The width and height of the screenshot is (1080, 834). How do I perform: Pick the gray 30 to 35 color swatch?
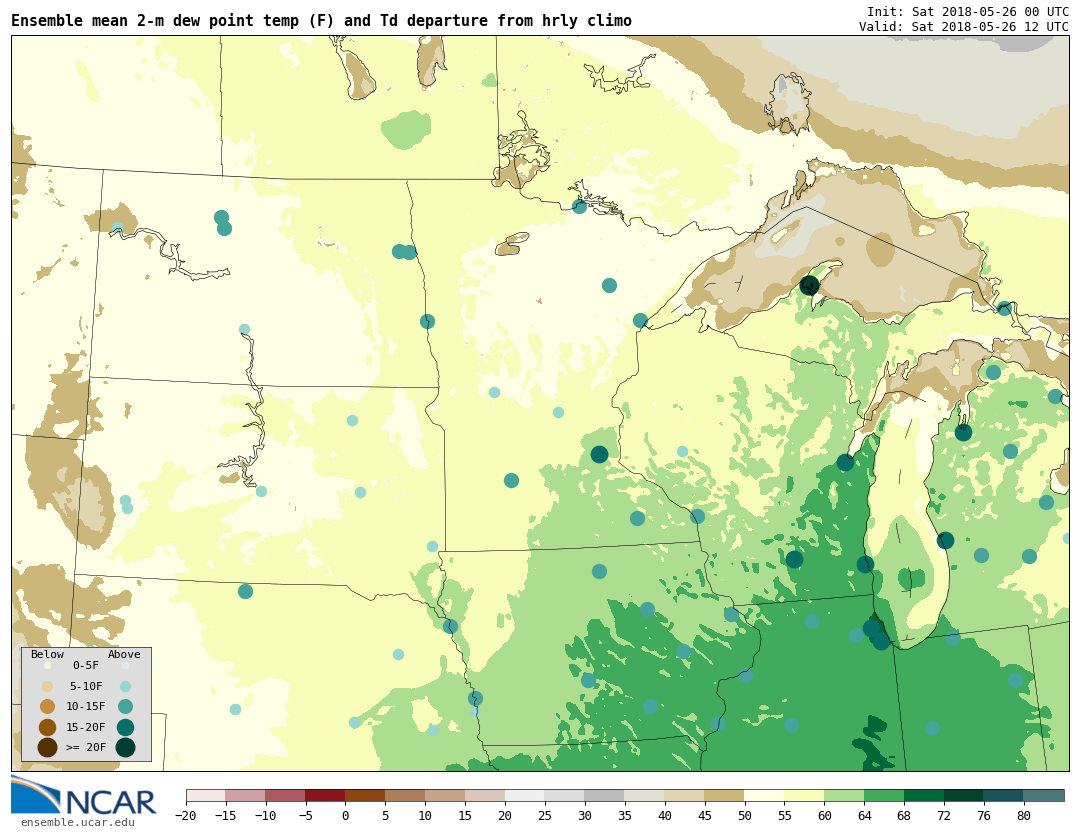pos(605,796)
